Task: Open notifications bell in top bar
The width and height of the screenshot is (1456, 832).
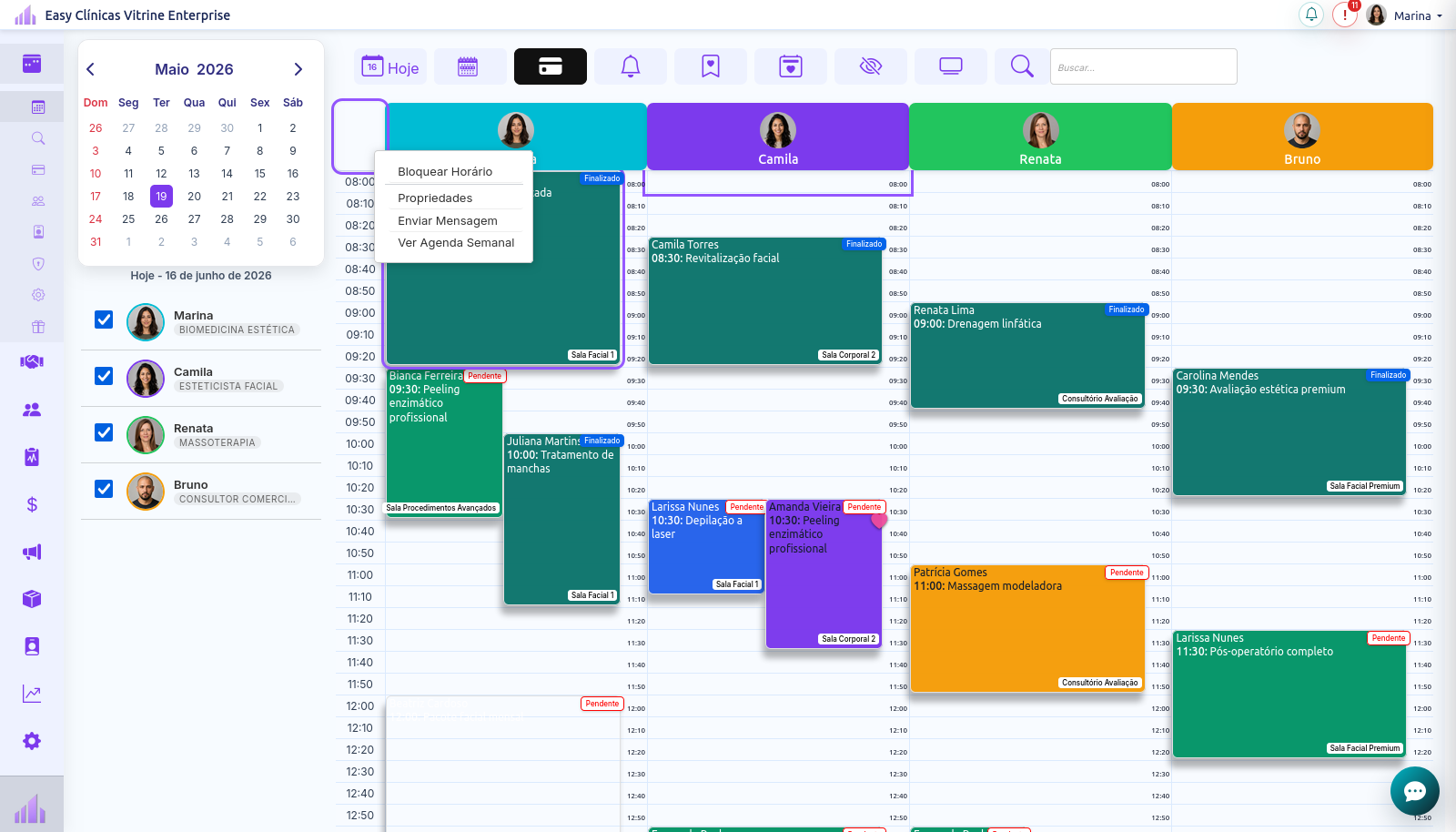Action: (1311, 15)
